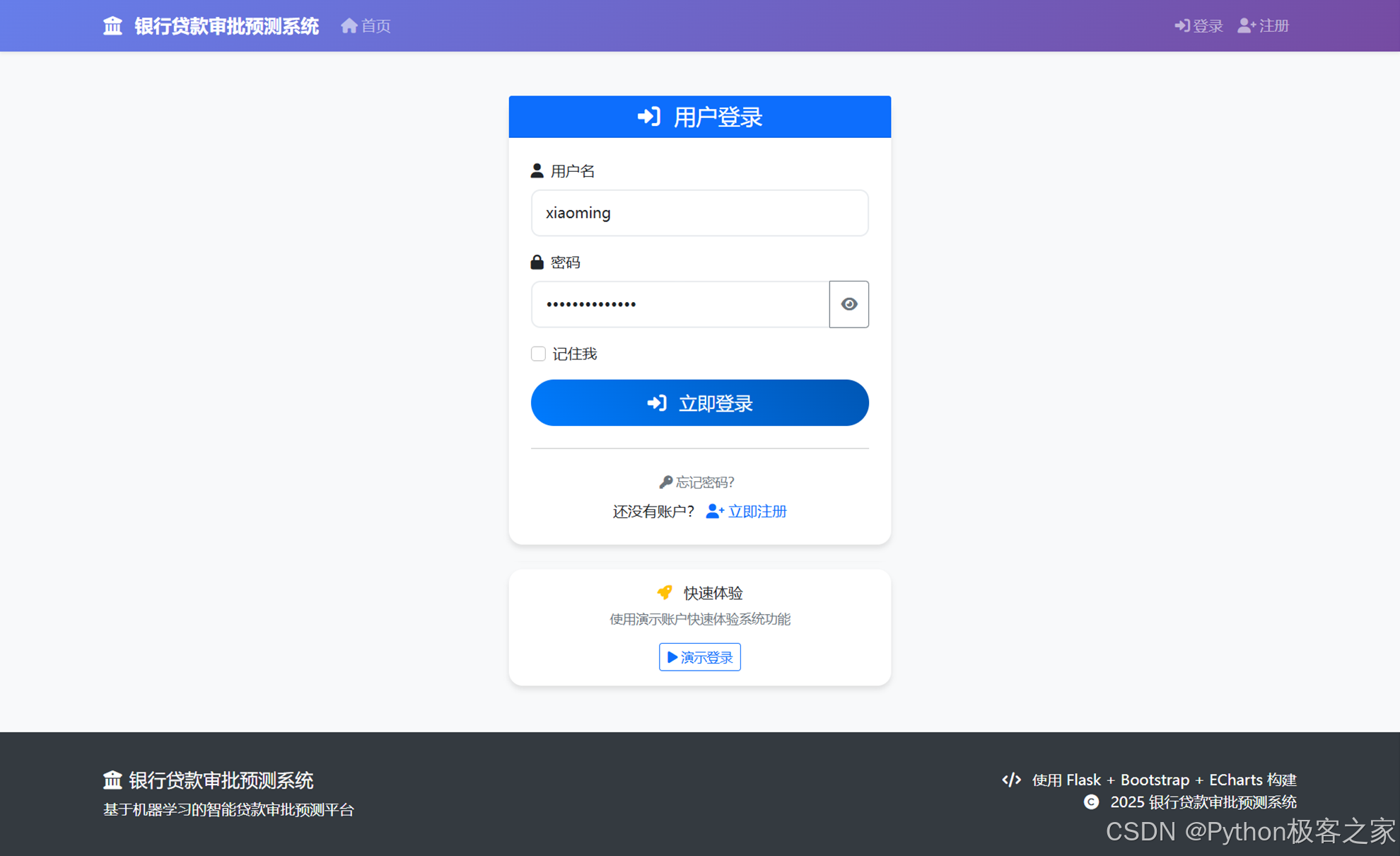Click the bank icon in the footer

coord(112,780)
